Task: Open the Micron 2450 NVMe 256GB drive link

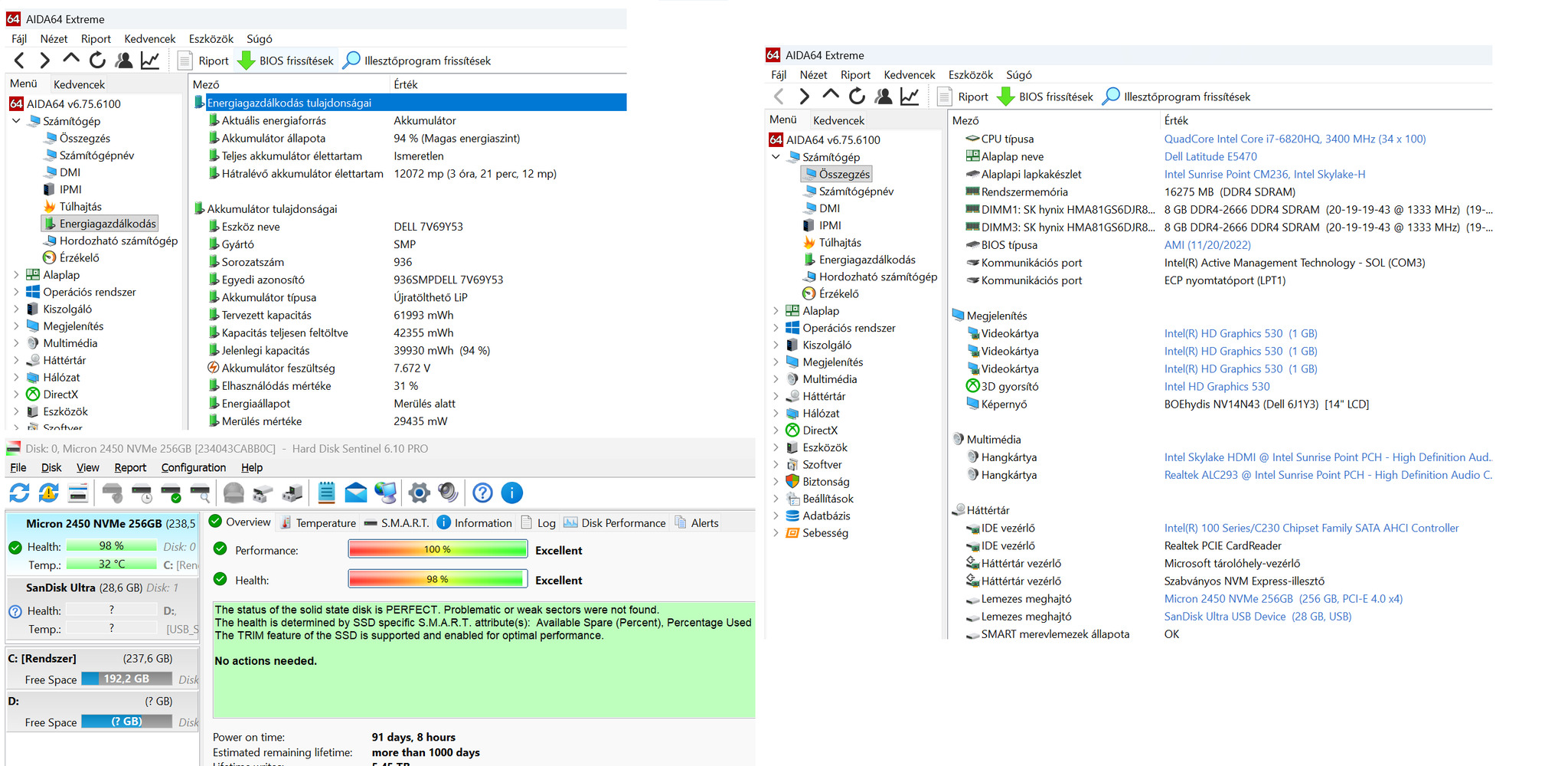Action: [1283, 599]
